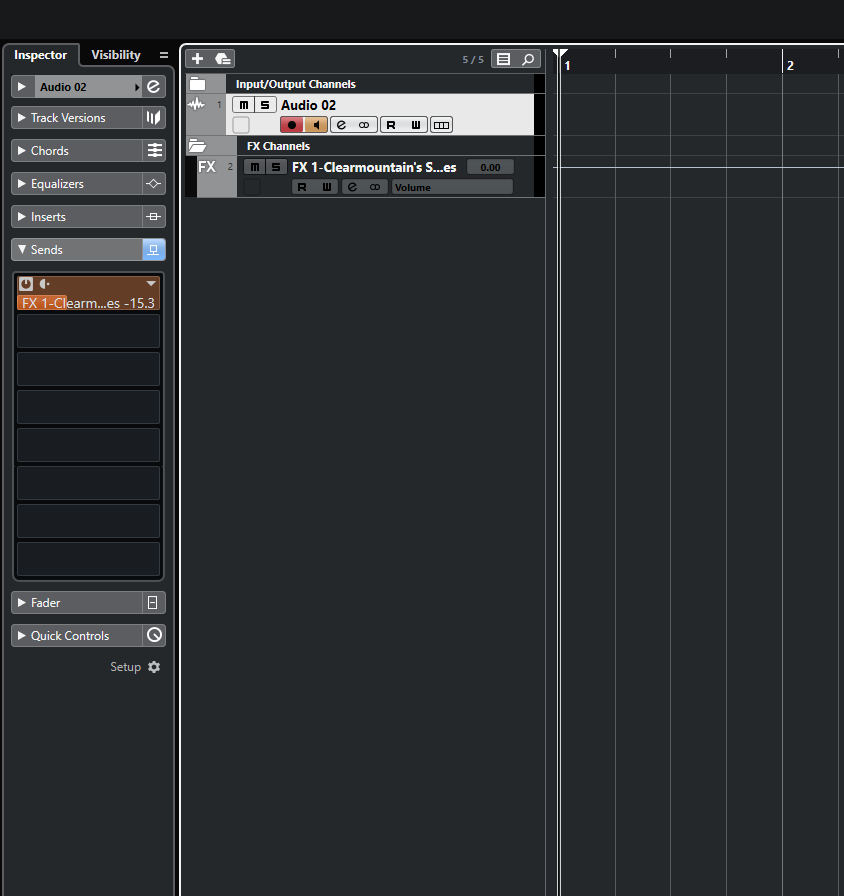
Task: Click the FX Channels open folder icon
Action: click(x=197, y=146)
